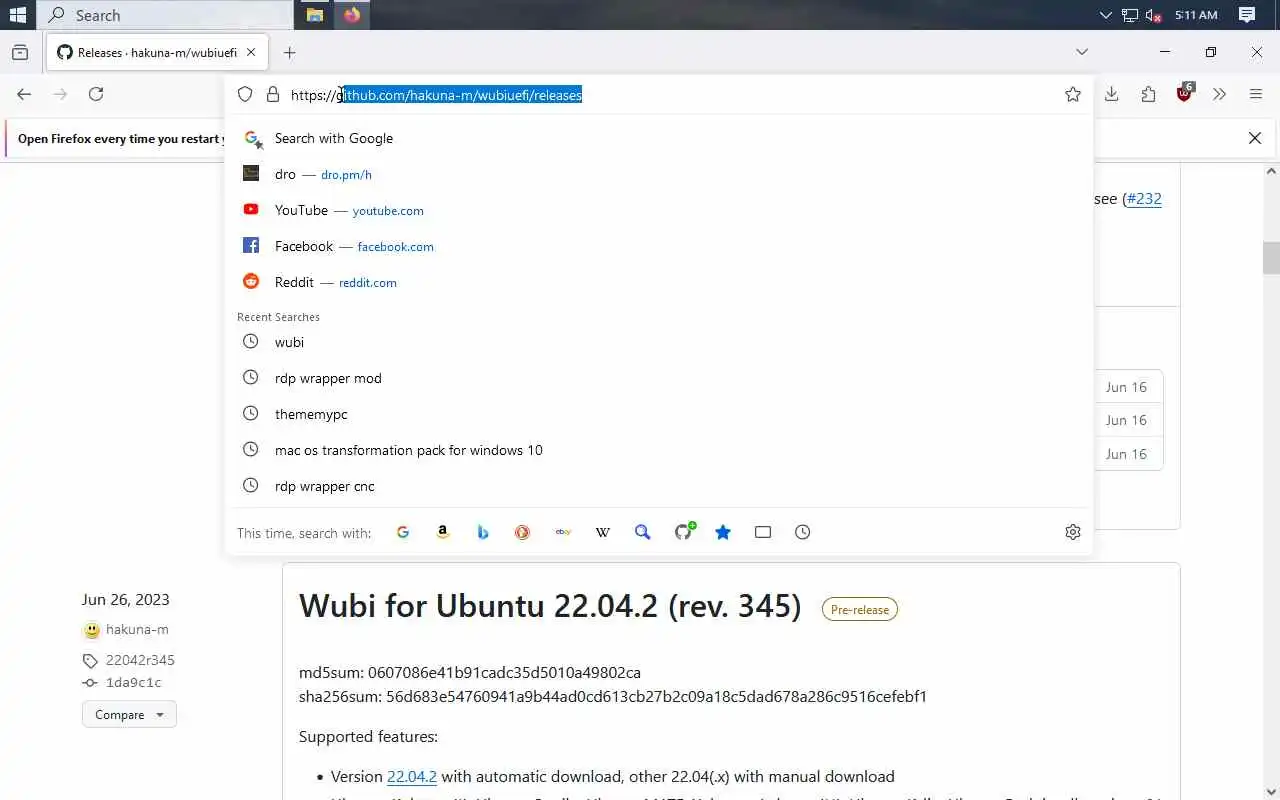Search this time with DuckDuckGo

click(522, 532)
